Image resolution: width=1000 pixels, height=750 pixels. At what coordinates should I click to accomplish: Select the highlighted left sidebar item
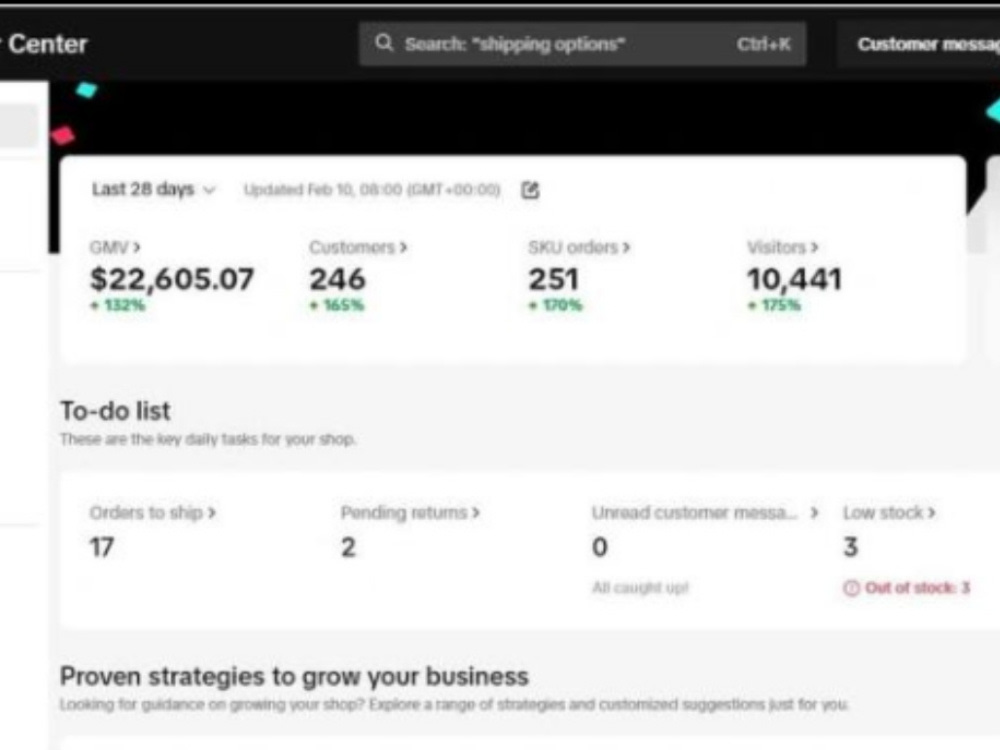tap(19, 126)
